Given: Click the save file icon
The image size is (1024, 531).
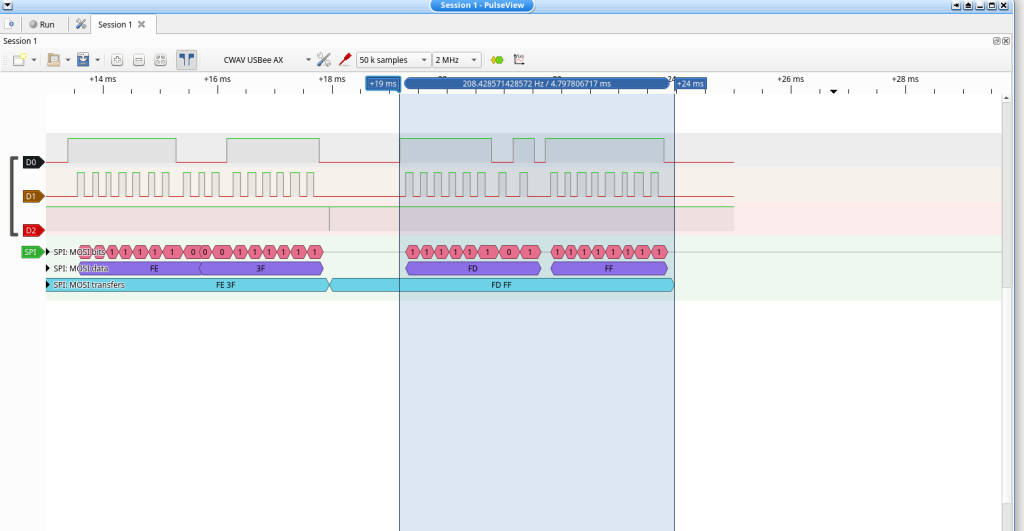Looking at the screenshot, I should [83, 60].
